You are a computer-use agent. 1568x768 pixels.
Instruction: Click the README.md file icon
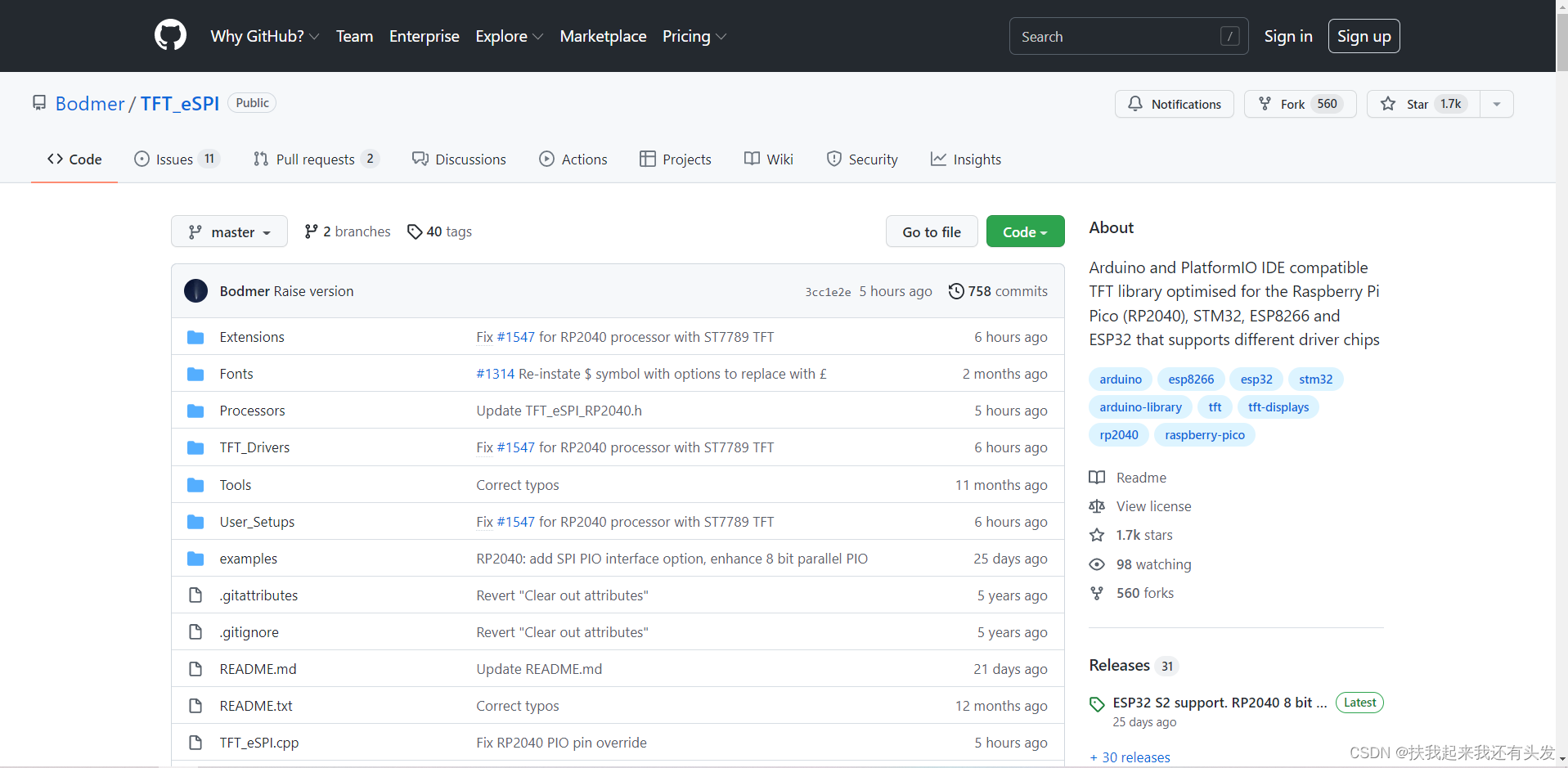(195, 669)
